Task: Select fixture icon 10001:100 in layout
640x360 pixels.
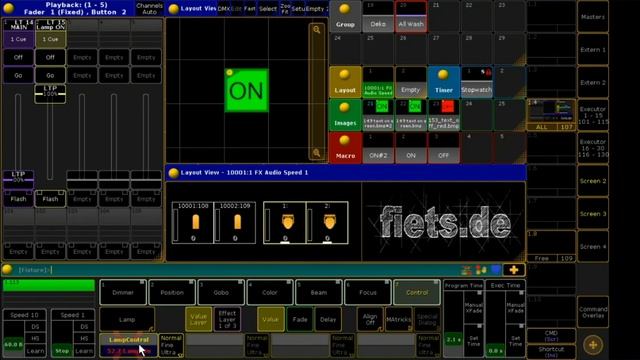Action: [193, 222]
